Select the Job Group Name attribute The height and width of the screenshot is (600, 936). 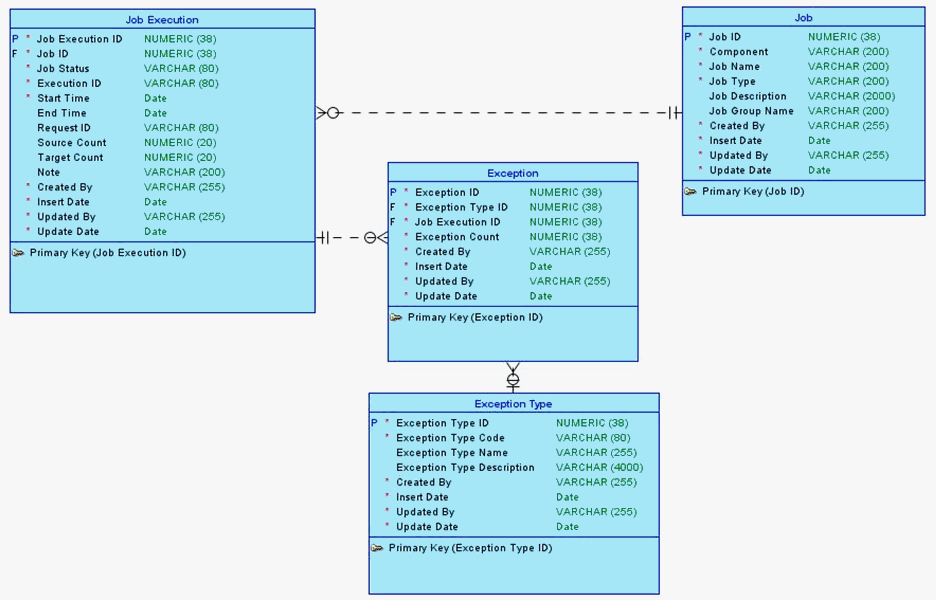point(751,111)
